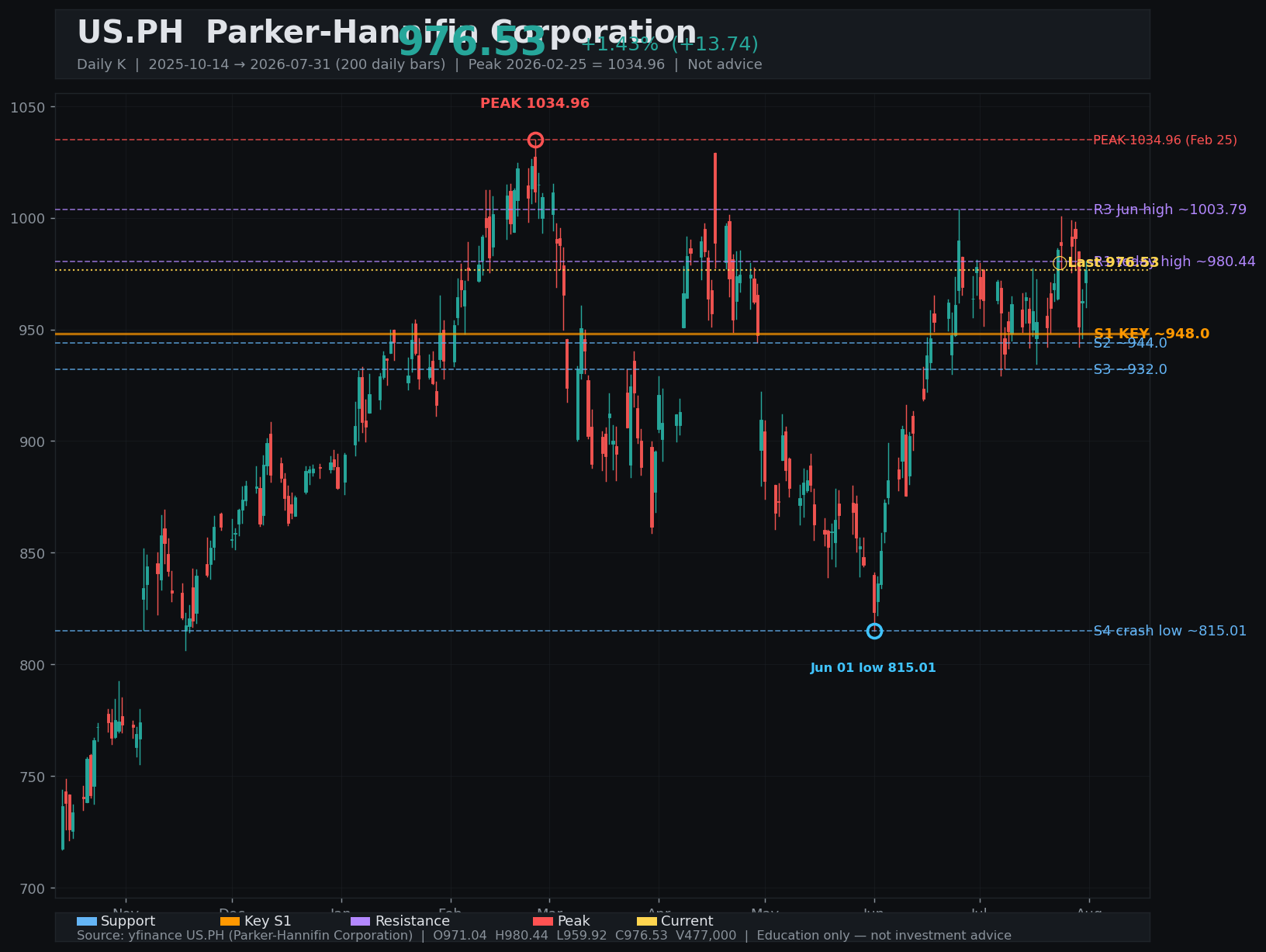The image size is (1266, 952).
Task: Click the 'Jun 01 low 815.01' annotation
Action: pyautogui.click(x=873, y=668)
